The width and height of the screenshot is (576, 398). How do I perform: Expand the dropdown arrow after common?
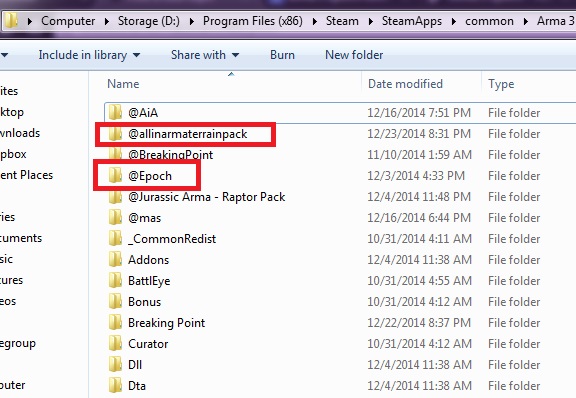(526, 21)
